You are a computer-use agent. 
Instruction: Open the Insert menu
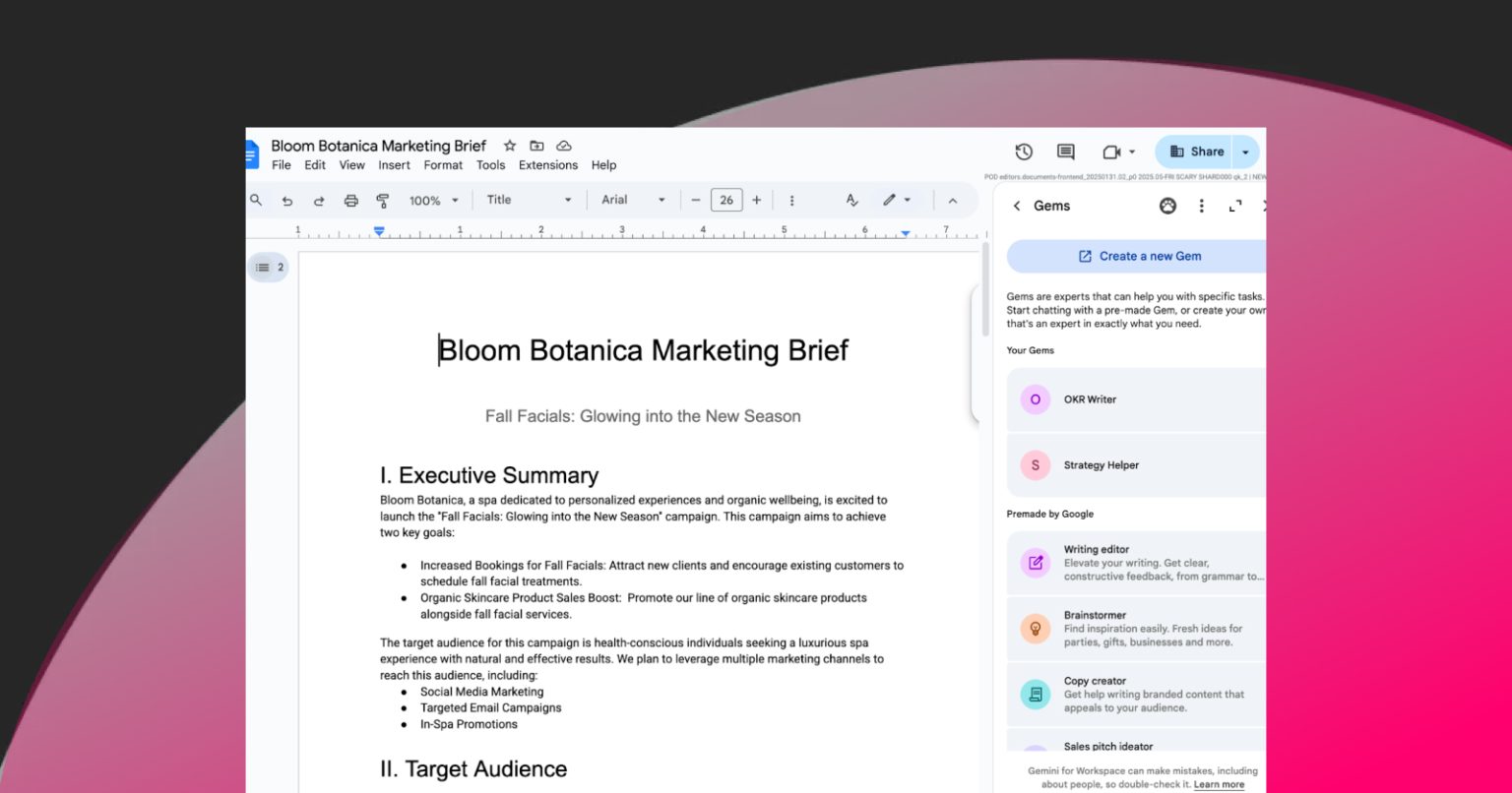[394, 165]
